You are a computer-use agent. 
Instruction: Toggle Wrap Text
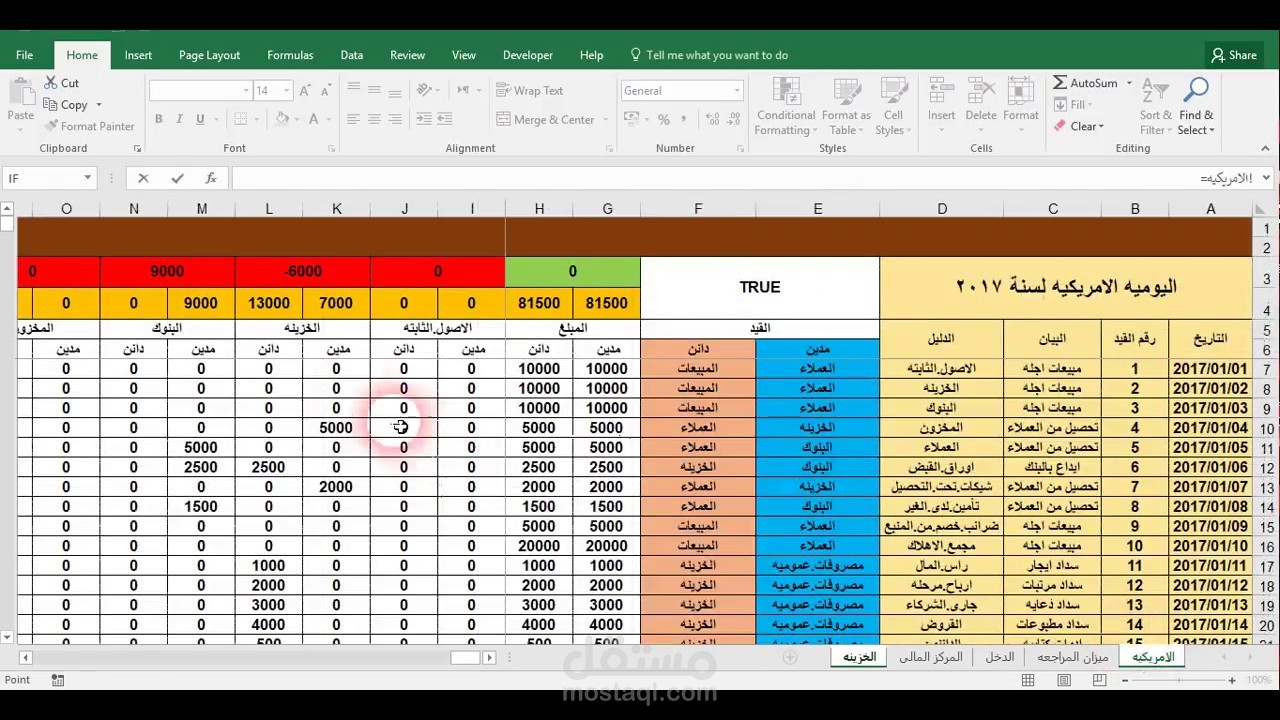tap(530, 90)
